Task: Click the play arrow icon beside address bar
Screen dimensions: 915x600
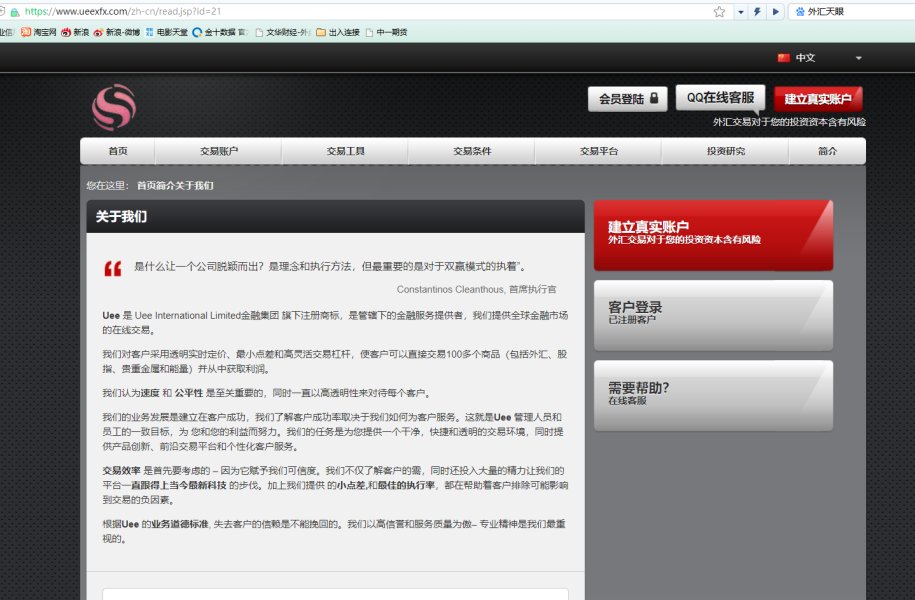Action: pos(775,12)
